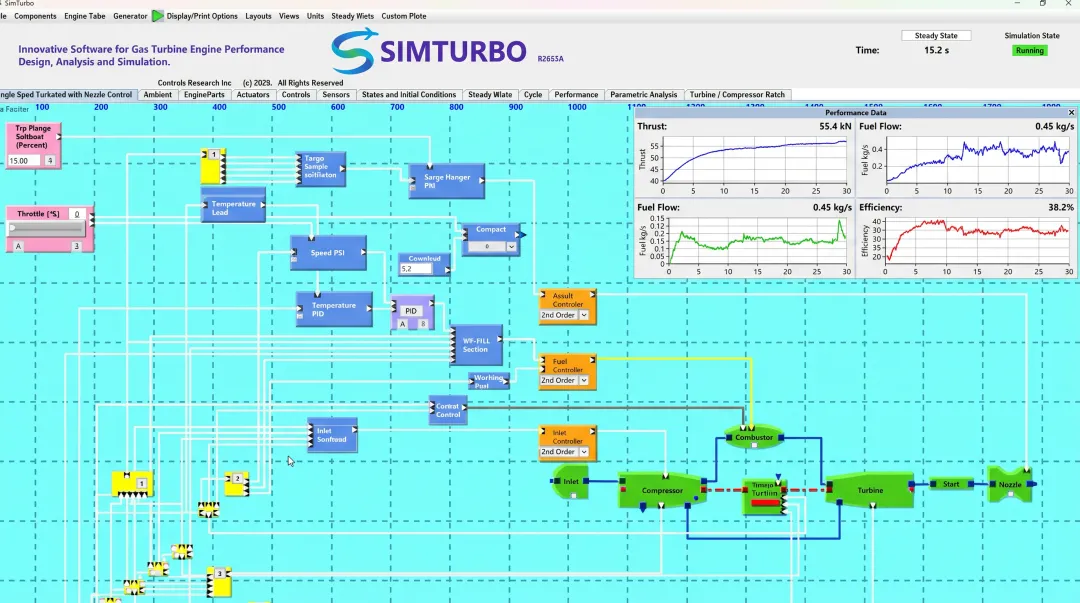
Task: Click the Trp Plange 15.00 value field
Action: (24, 161)
